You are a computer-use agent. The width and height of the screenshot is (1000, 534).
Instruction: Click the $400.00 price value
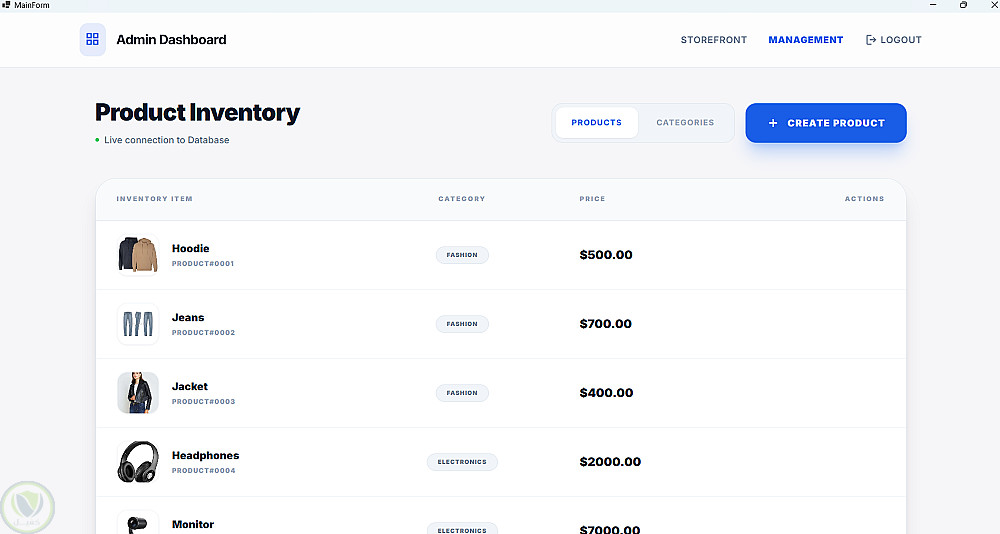point(606,392)
